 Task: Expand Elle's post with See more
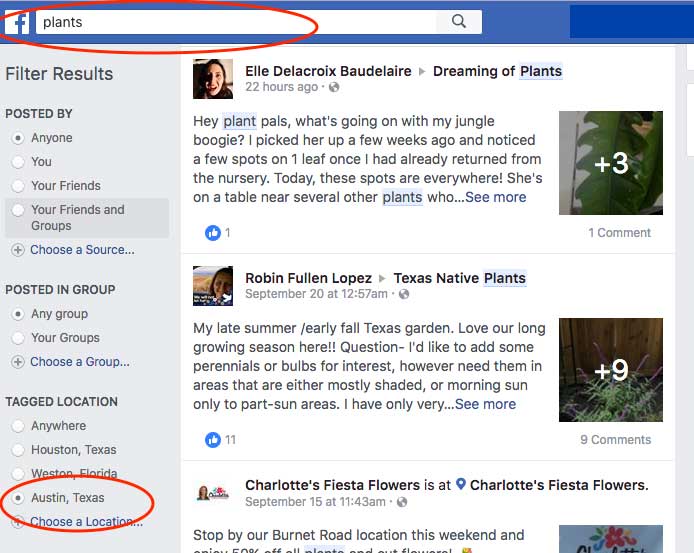(496, 197)
